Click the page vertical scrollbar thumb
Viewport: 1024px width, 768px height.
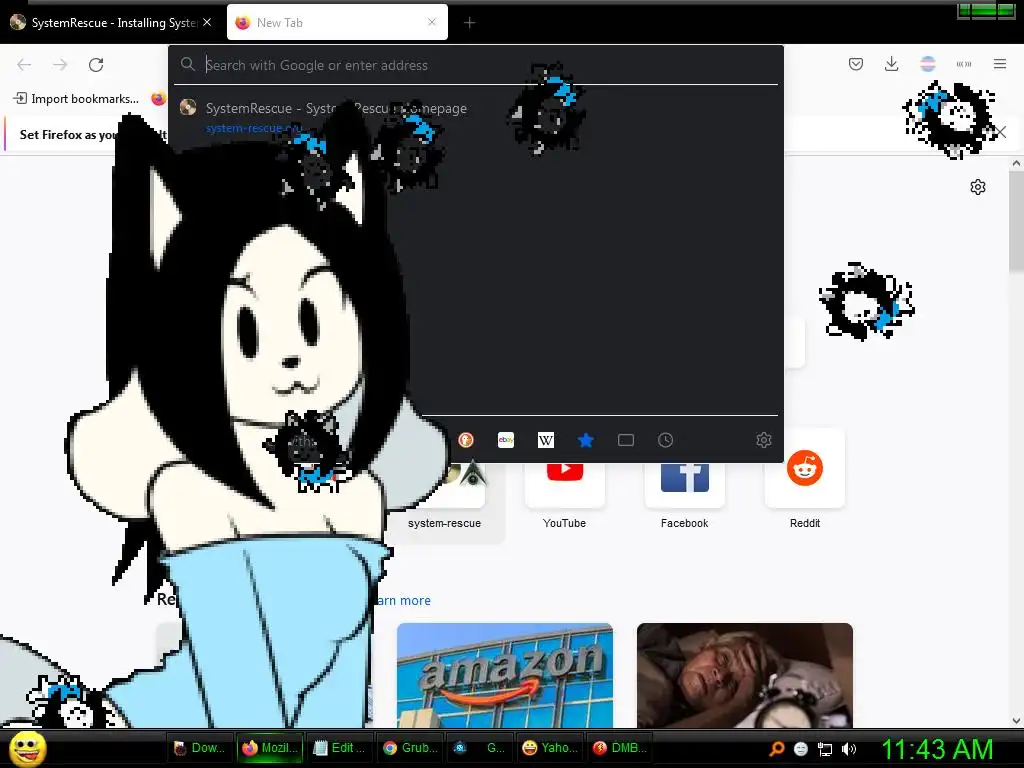coord(1016,222)
